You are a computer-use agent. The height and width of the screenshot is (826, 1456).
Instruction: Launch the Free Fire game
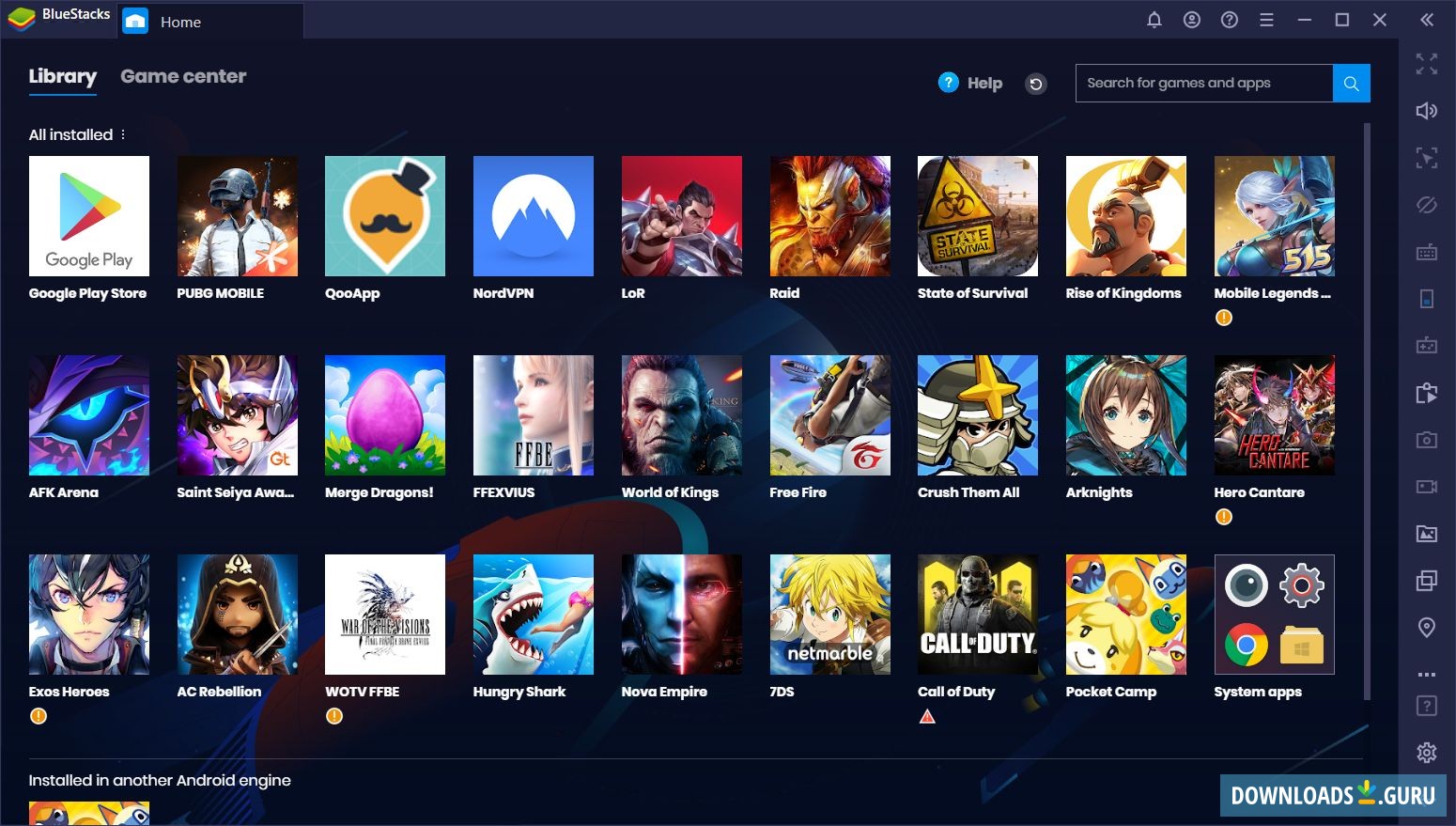[x=830, y=415]
